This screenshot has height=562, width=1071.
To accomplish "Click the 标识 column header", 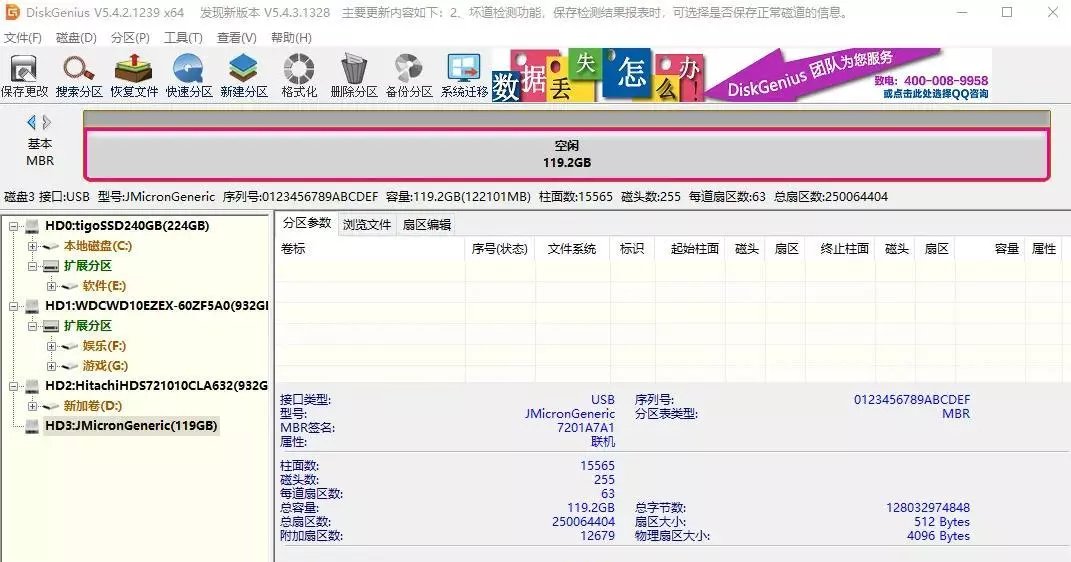I will click(632, 249).
